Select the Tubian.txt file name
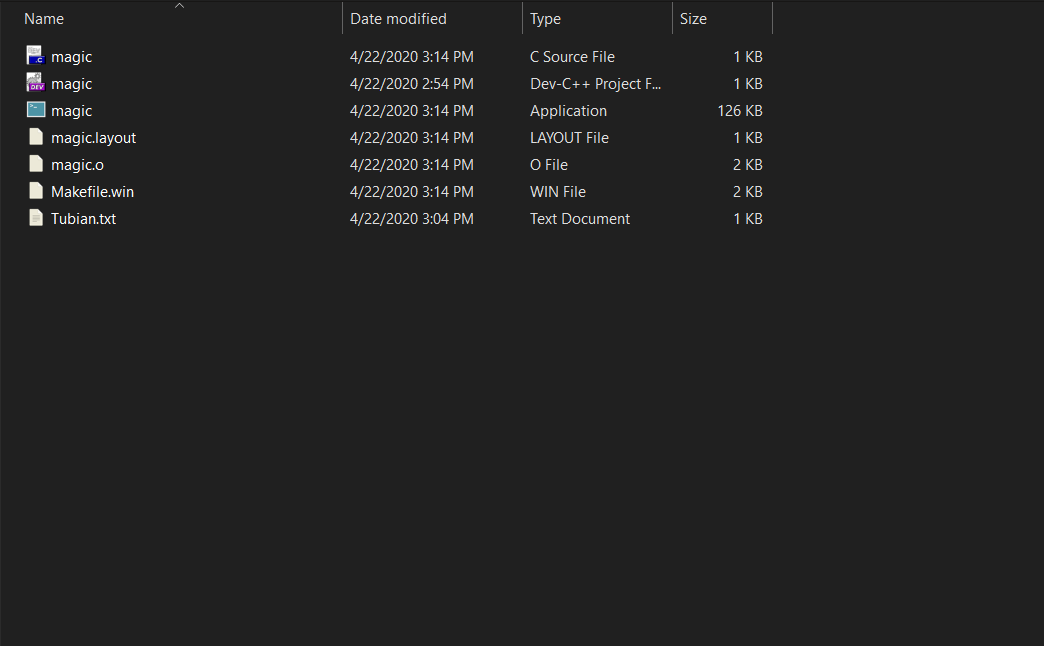The image size is (1044, 646). point(83,218)
